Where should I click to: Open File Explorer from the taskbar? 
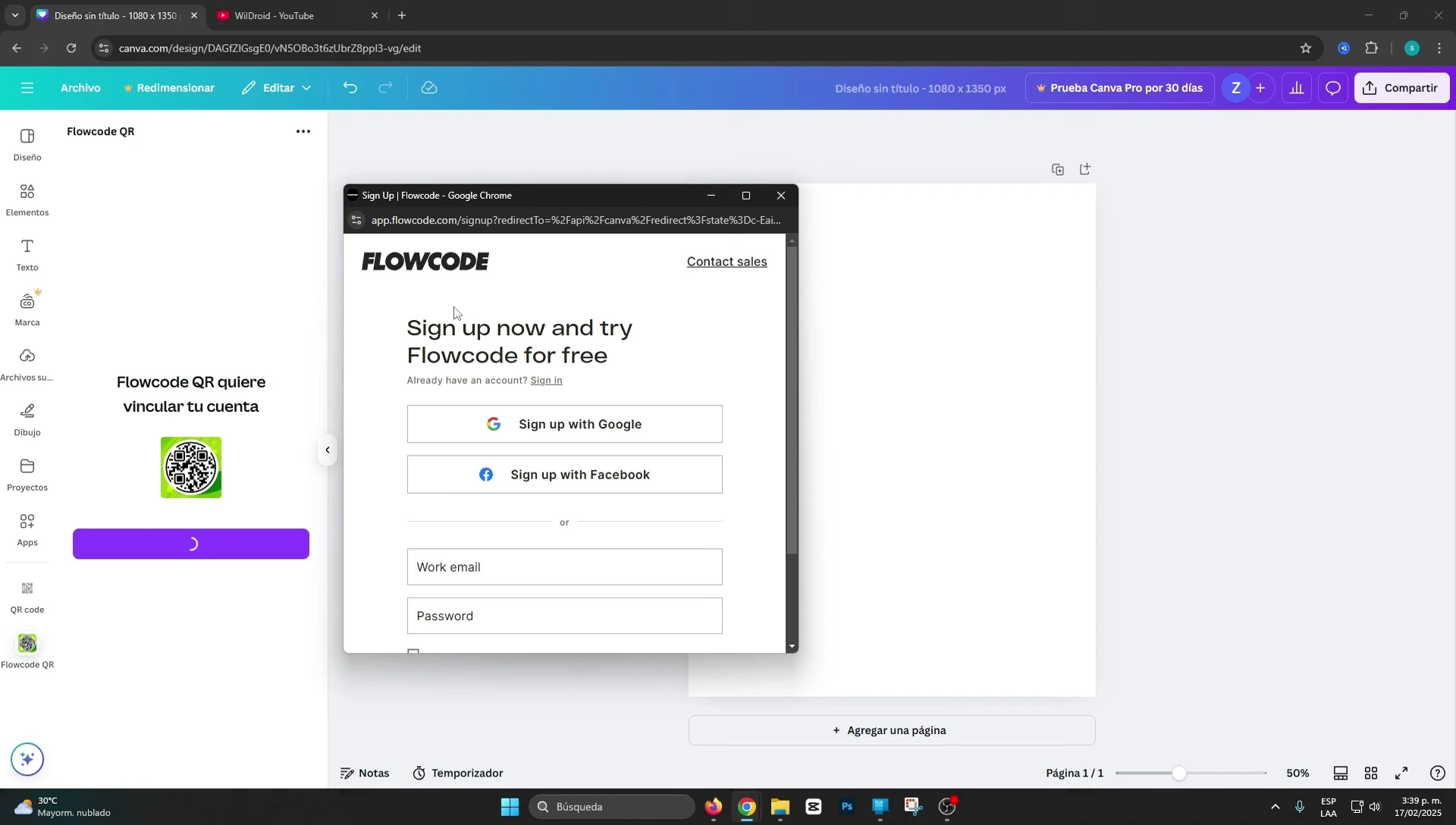(780, 807)
